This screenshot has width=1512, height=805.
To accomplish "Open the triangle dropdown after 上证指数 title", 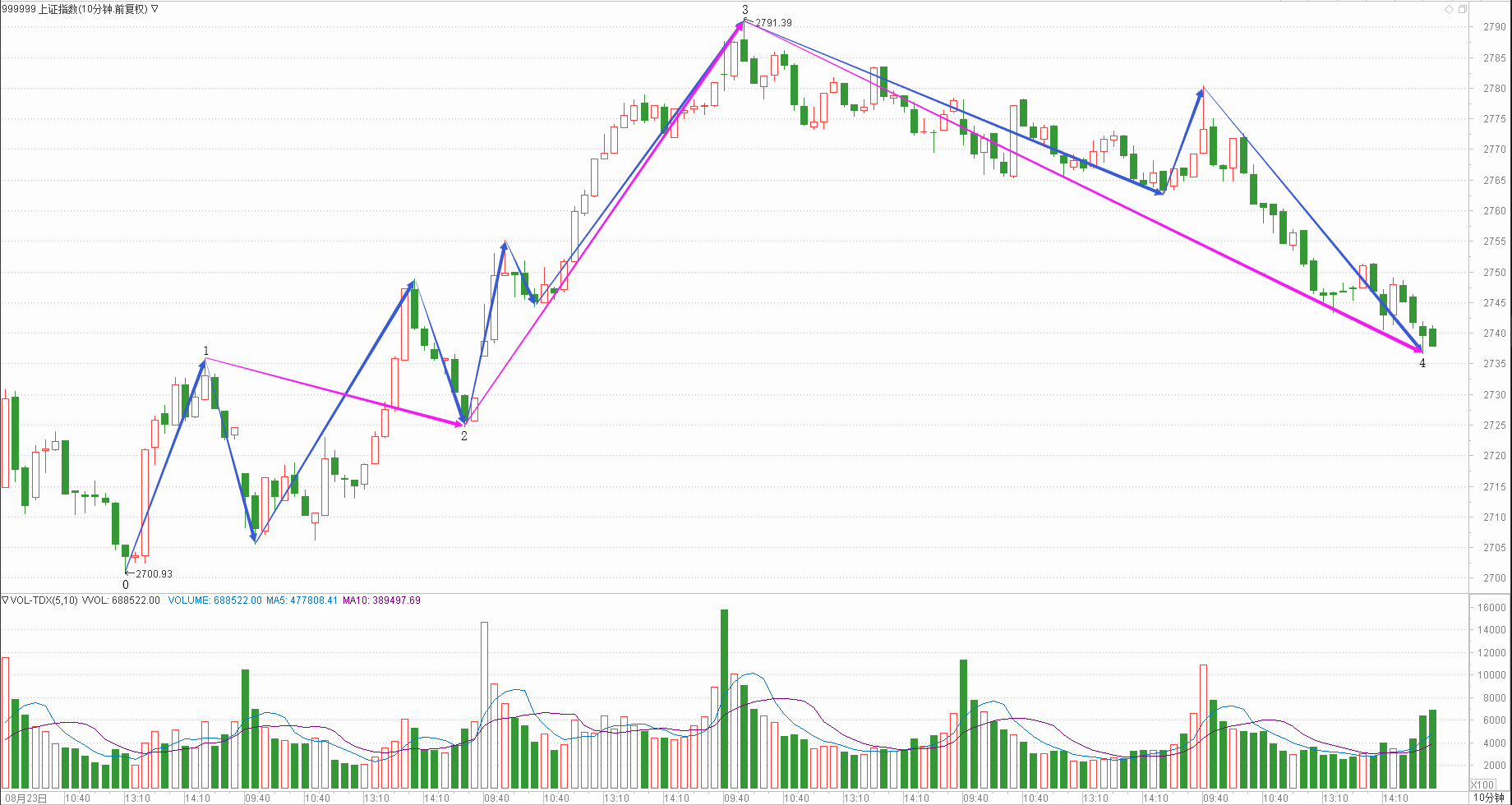I will (155, 9).
